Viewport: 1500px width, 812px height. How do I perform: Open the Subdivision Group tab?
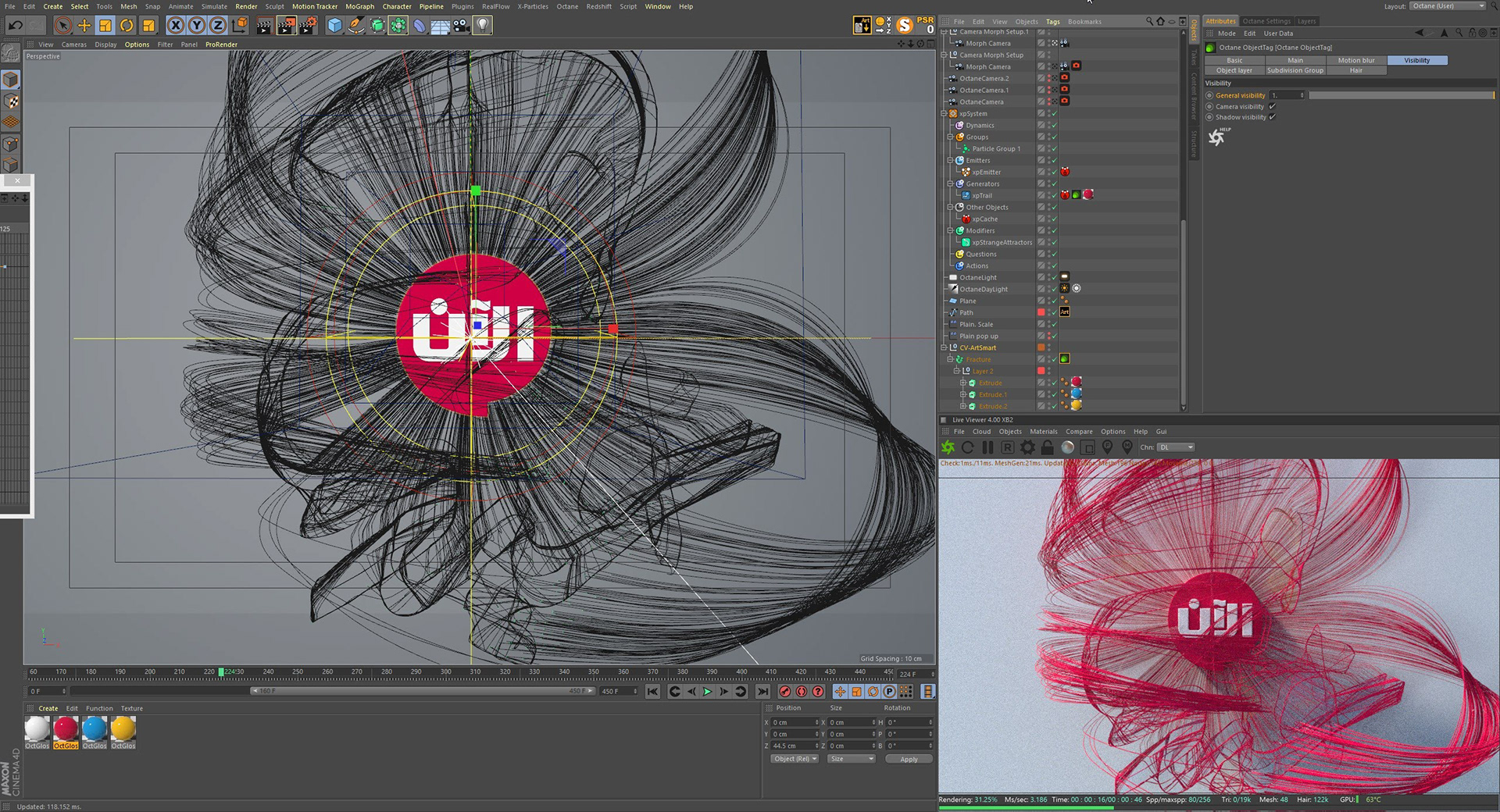pos(1295,70)
